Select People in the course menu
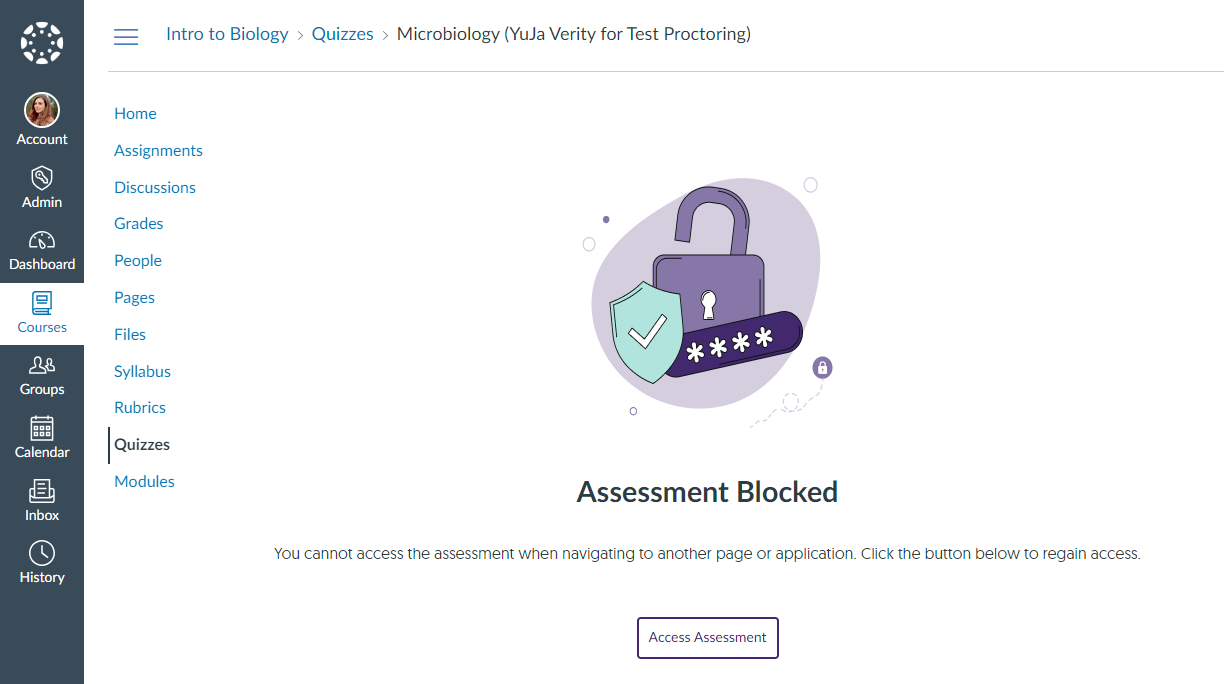1224x684 pixels. click(x=138, y=261)
